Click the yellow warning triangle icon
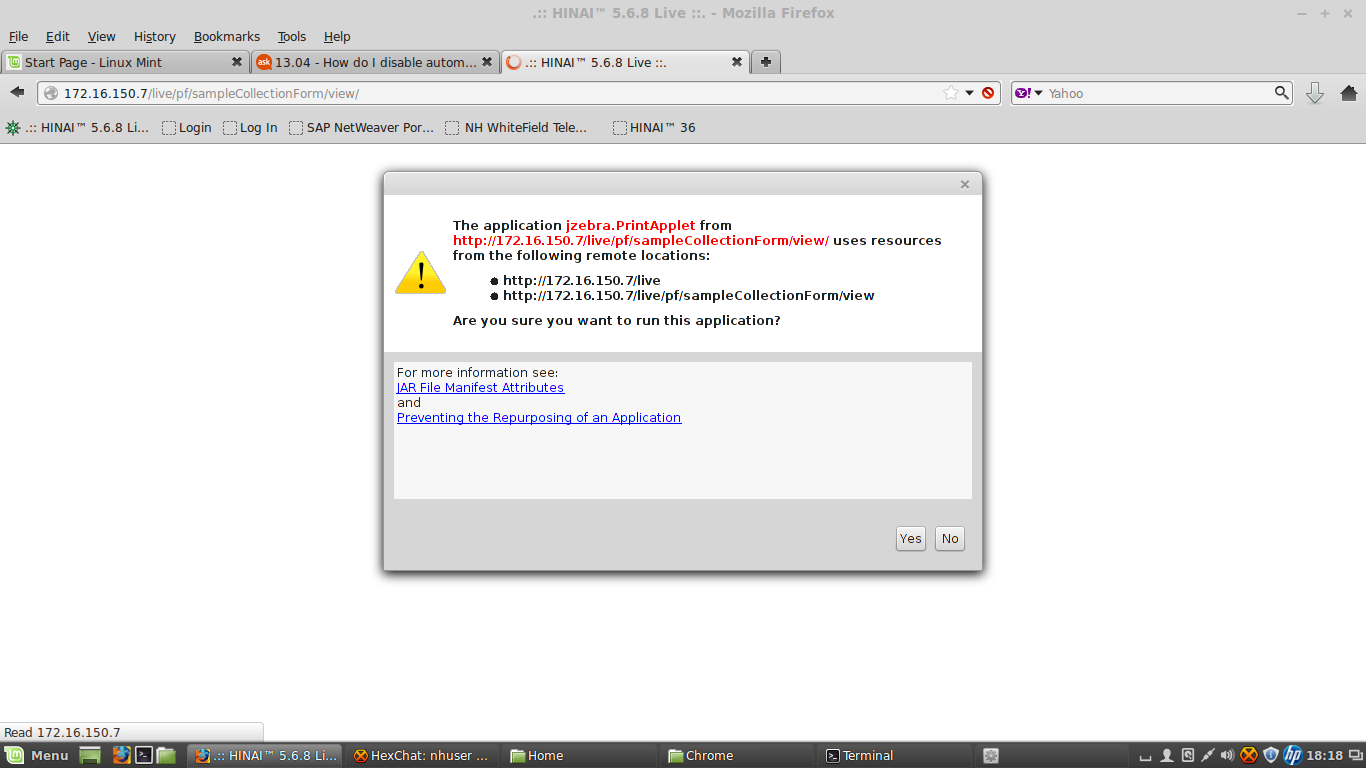1366x768 pixels. [x=420, y=272]
